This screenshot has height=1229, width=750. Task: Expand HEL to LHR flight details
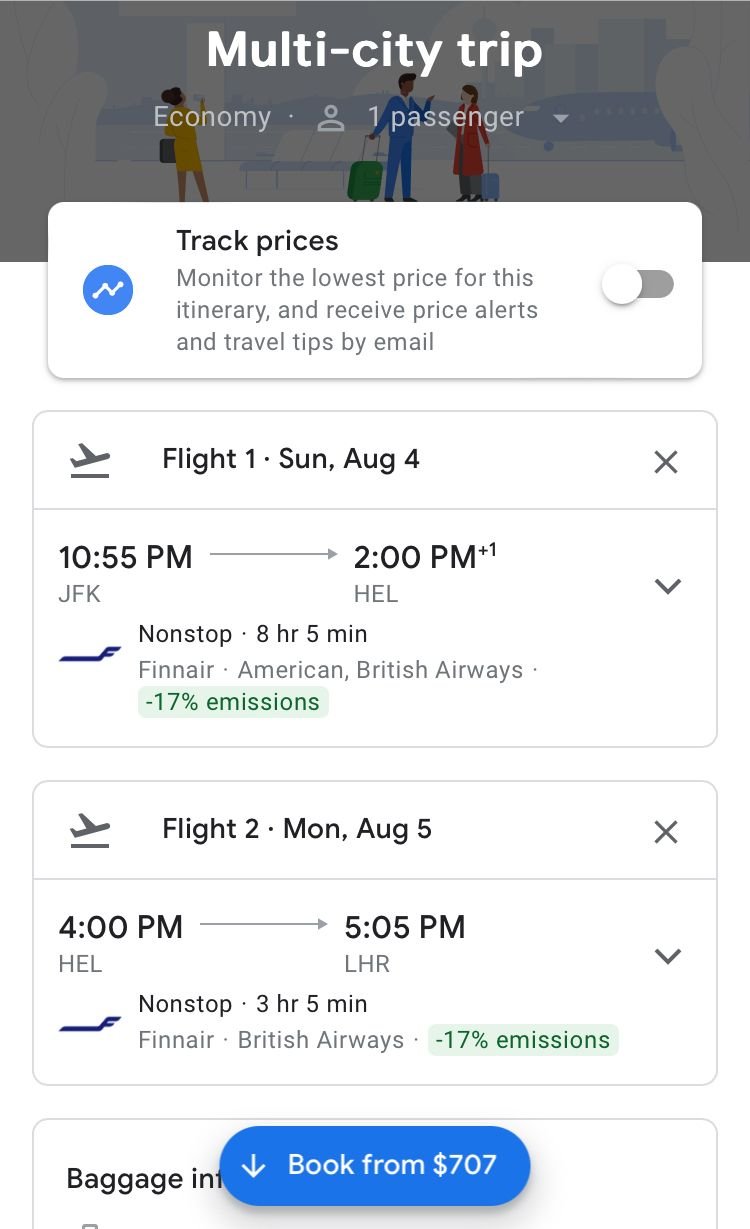click(x=667, y=956)
